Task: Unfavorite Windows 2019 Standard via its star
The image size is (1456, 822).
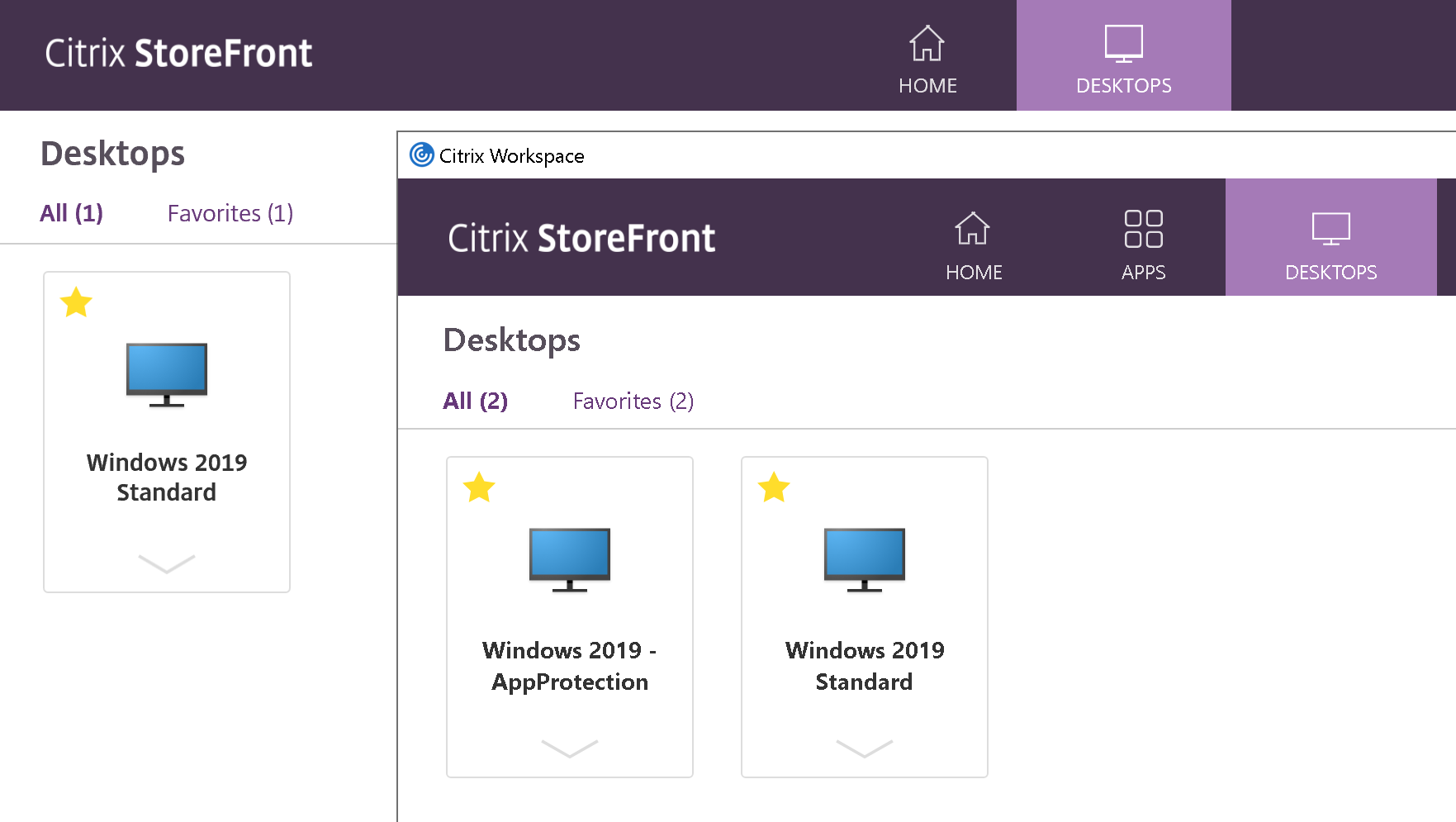Action: [x=774, y=488]
